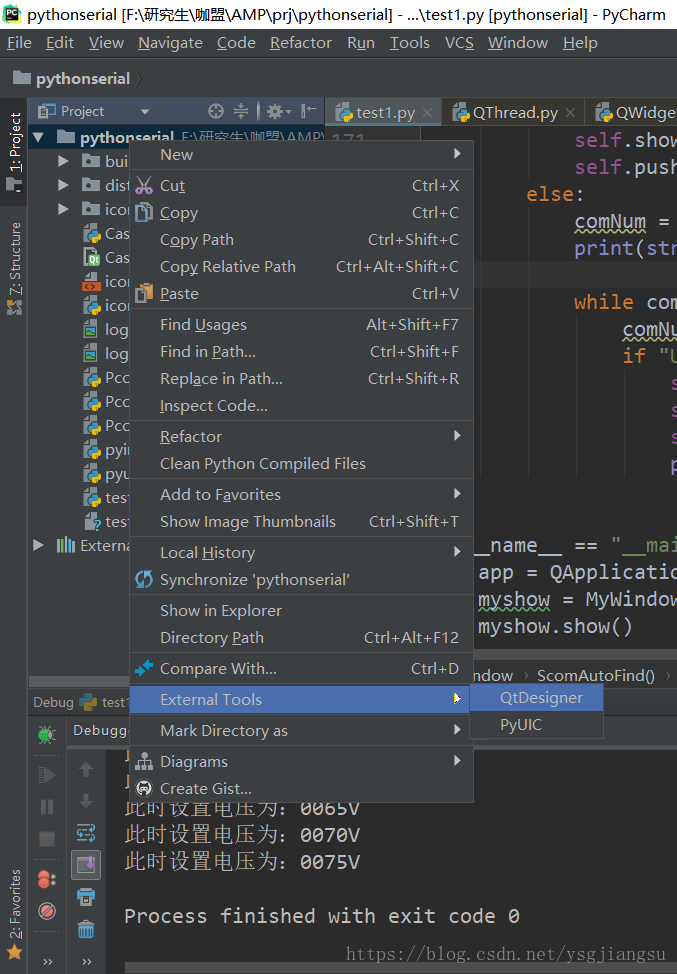
Task: Click the up arrow in console toolbar
Action: [x=86, y=770]
